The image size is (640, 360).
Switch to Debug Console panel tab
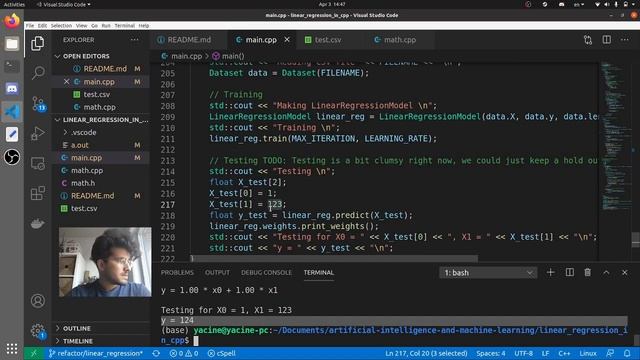click(x=266, y=273)
